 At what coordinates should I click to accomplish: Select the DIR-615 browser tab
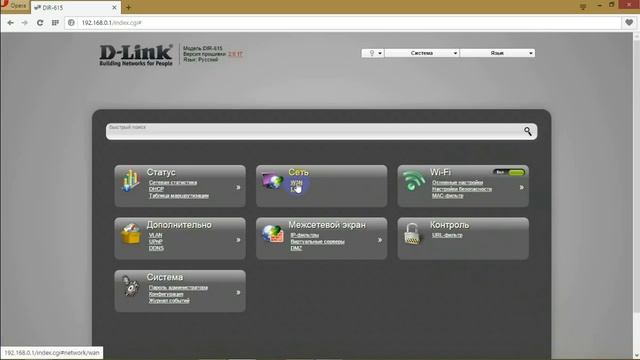[75, 7]
